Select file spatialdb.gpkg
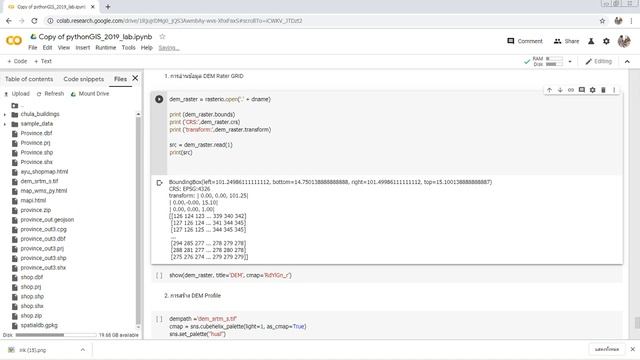 [x=39, y=325]
